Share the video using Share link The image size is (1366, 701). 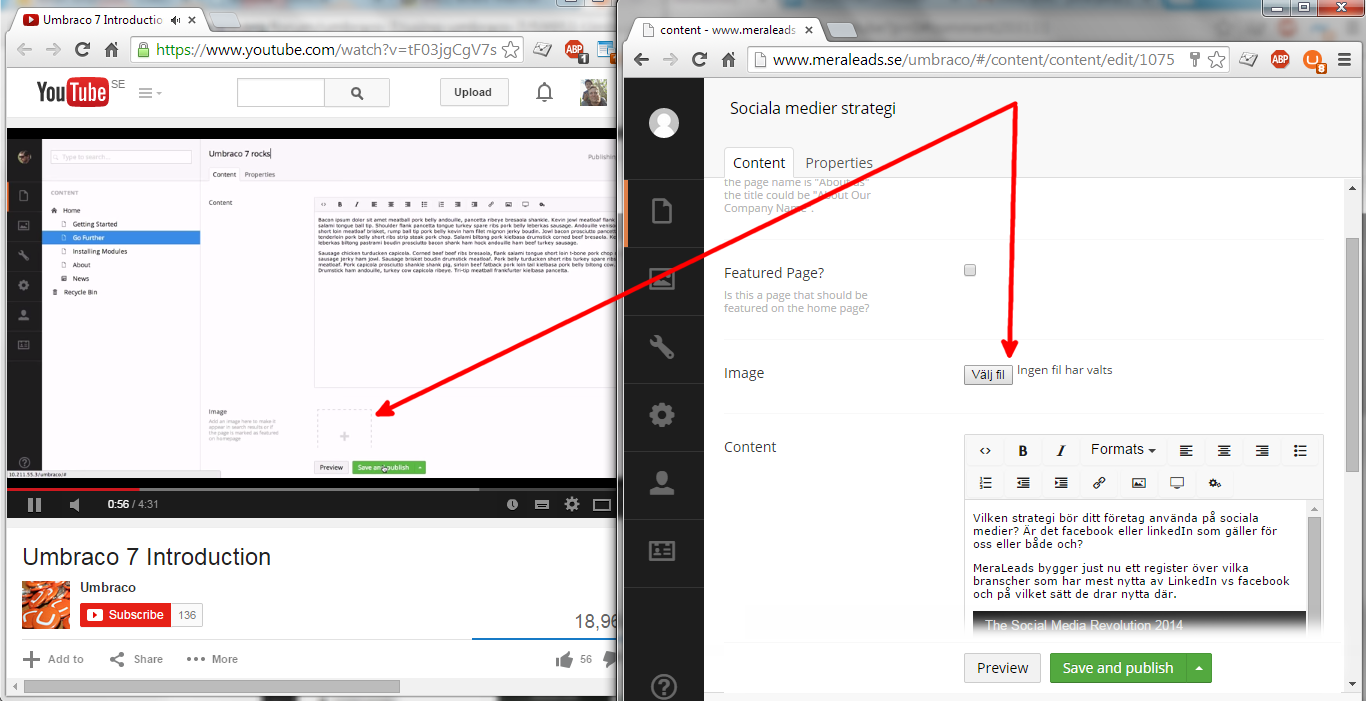coord(136,659)
